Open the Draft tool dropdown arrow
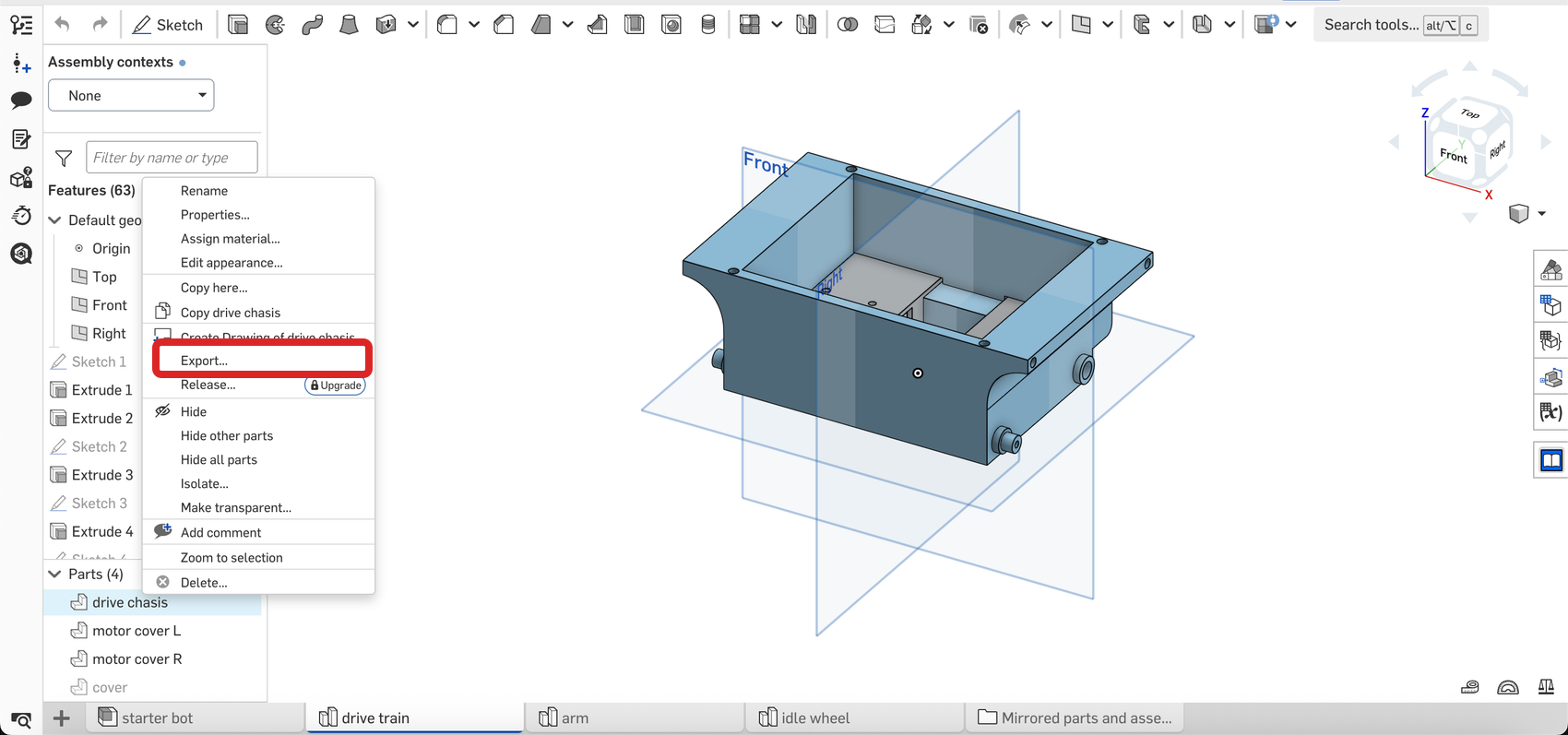1568x735 pixels. point(567,25)
